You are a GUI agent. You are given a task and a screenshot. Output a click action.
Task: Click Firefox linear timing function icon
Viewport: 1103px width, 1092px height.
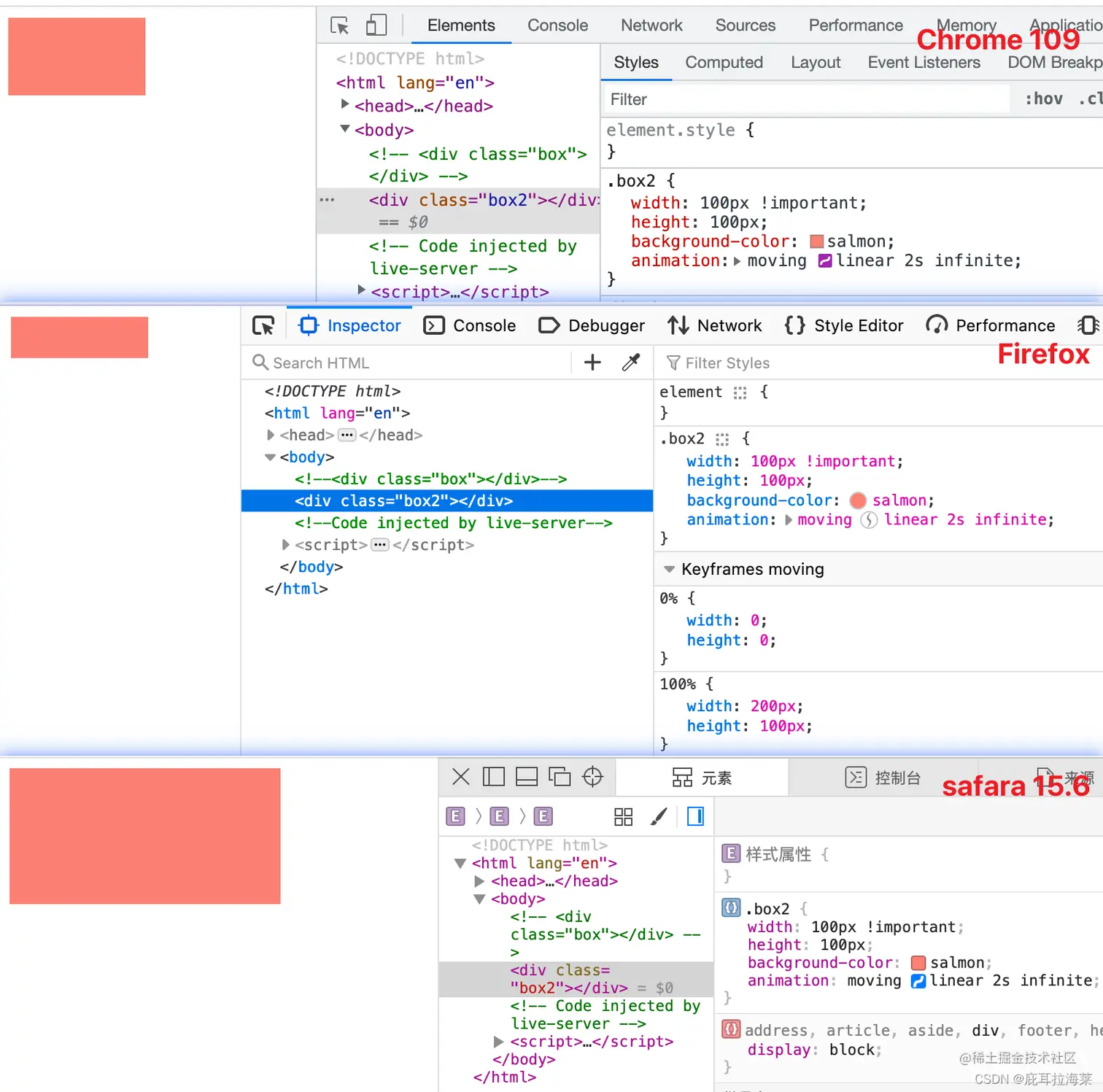point(869,519)
